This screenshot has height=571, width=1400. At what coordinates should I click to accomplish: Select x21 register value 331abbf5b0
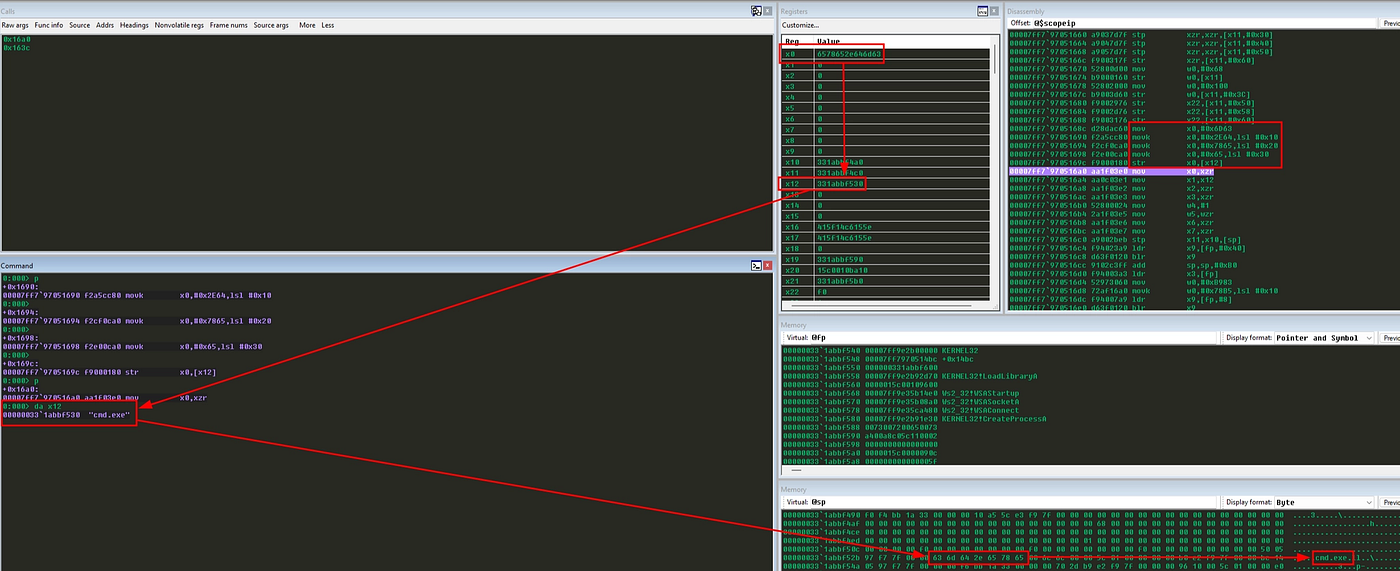coord(840,281)
